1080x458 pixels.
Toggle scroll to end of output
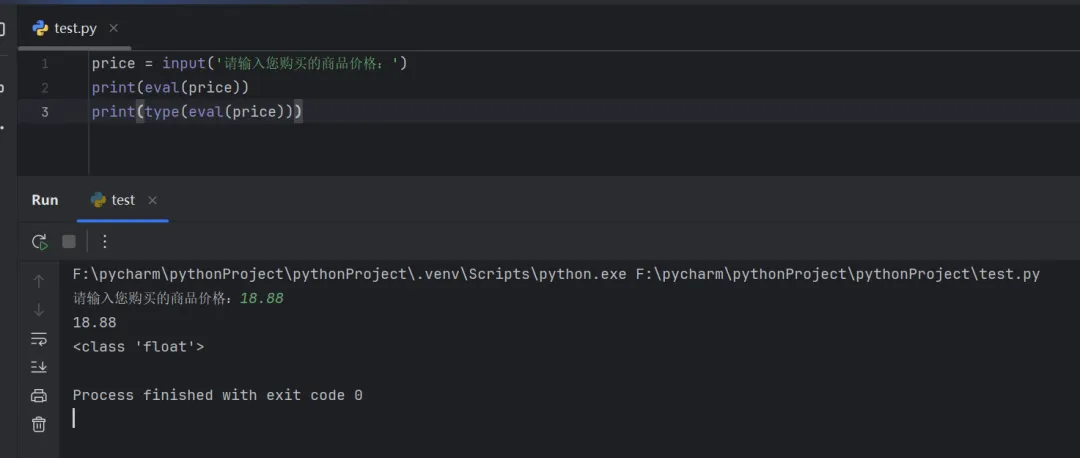(x=39, y=367)
